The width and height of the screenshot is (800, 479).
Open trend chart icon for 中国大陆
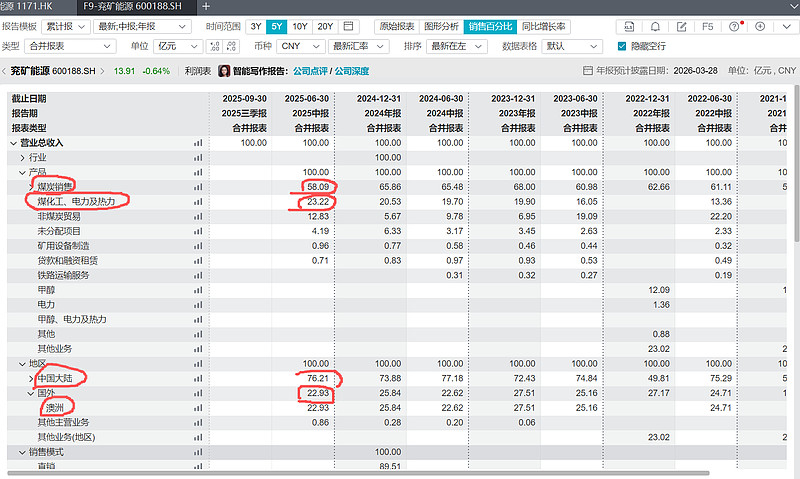[197, 379]
